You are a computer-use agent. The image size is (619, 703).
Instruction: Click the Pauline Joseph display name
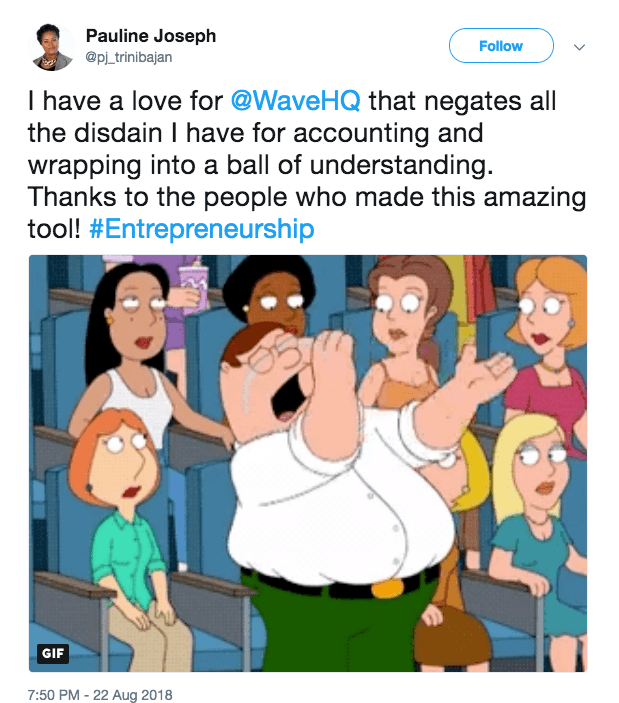coord(151,36)
